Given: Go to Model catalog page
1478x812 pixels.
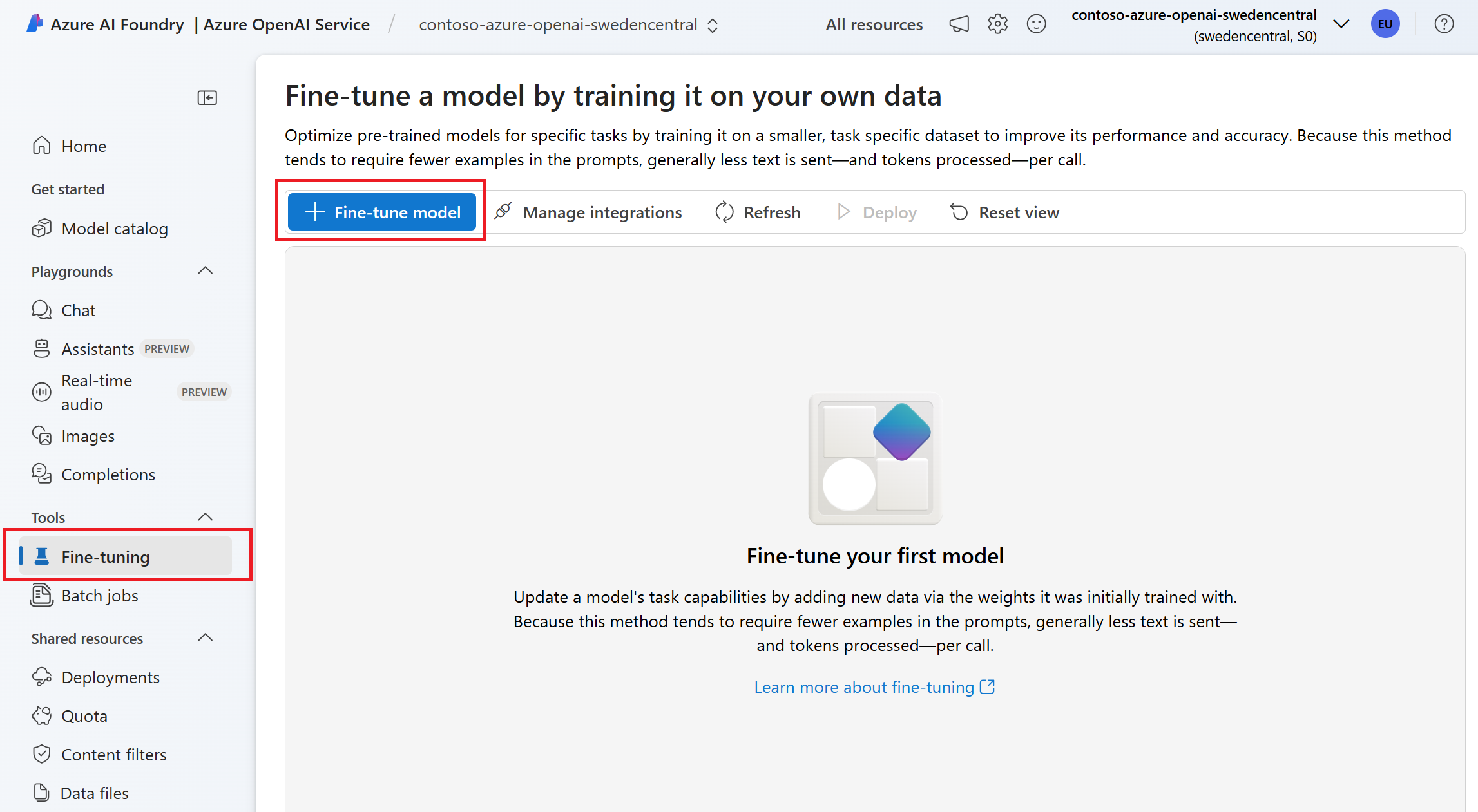Looking at the screenshot, I should coord(114,229).
